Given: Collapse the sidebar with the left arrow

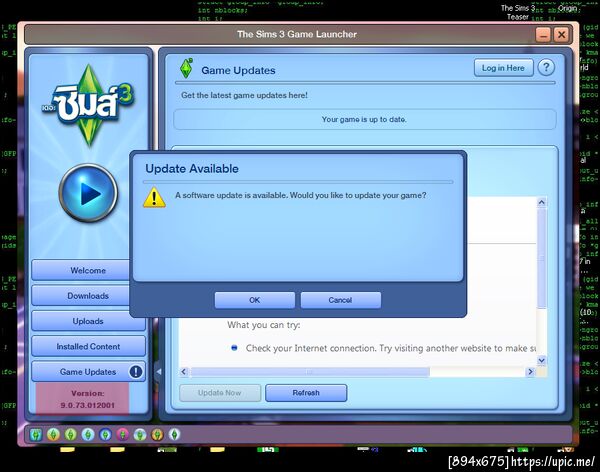Looking at the screenshot, I should (x=159, y=371).
